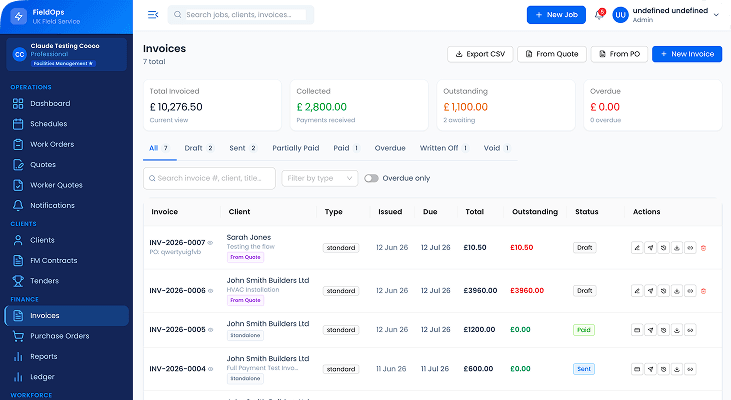731x400 pixels.
Task: Click the Sent status badge on INV-2026-0004
Action: pyautogui.click(x=584, y=369)
